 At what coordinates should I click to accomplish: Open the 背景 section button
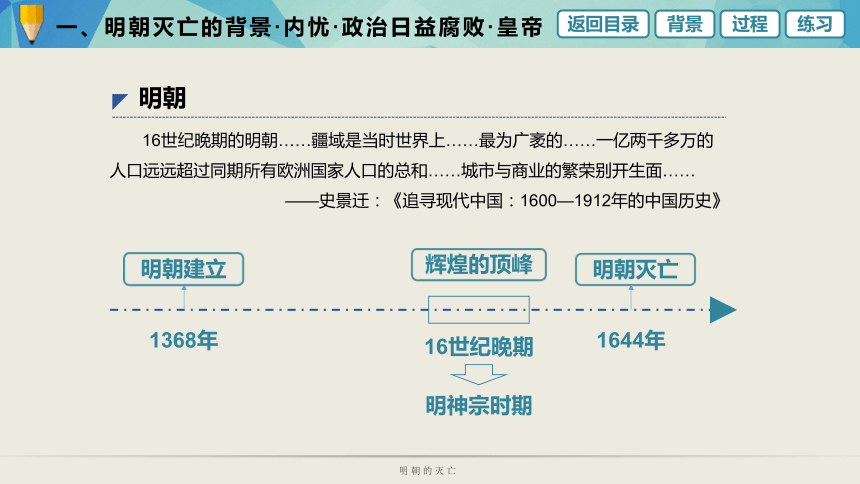pos(684,24)
